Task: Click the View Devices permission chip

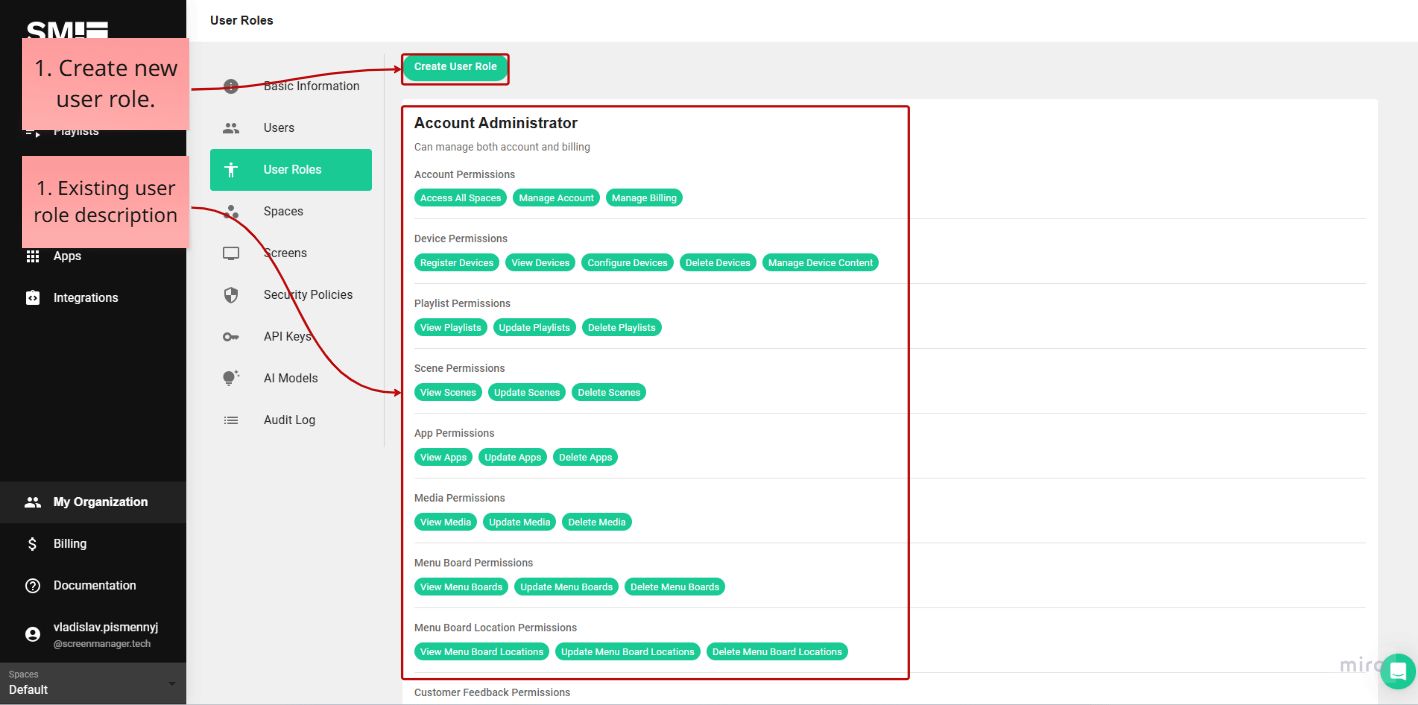Action: point(540,262)
